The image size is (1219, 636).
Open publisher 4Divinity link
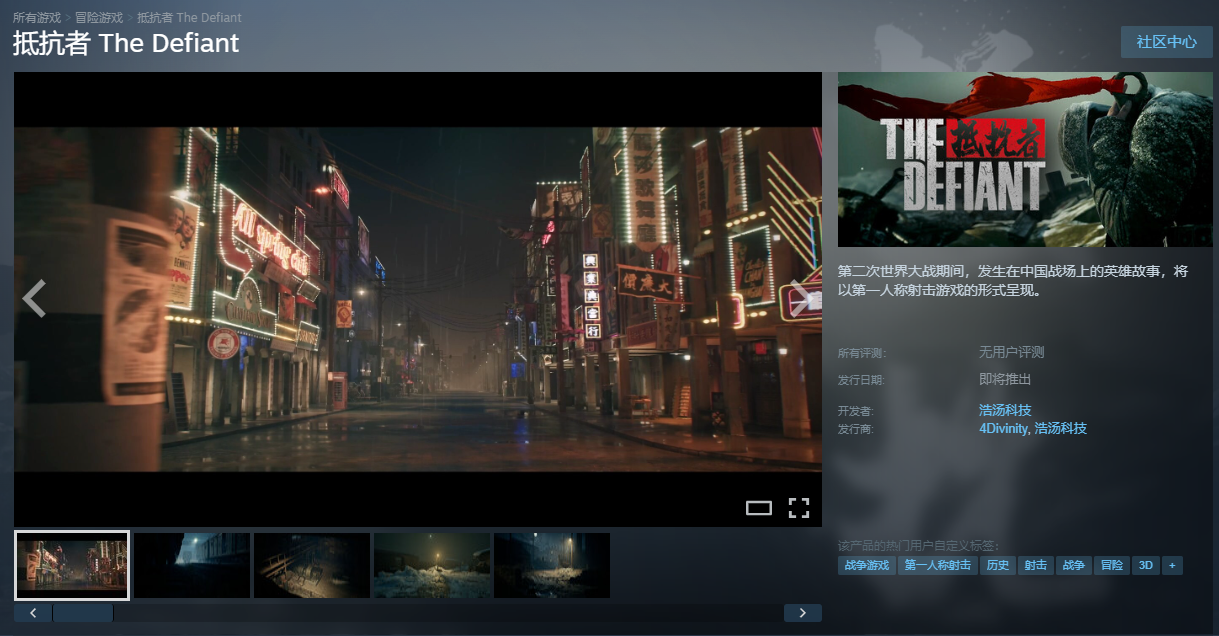1002,428
